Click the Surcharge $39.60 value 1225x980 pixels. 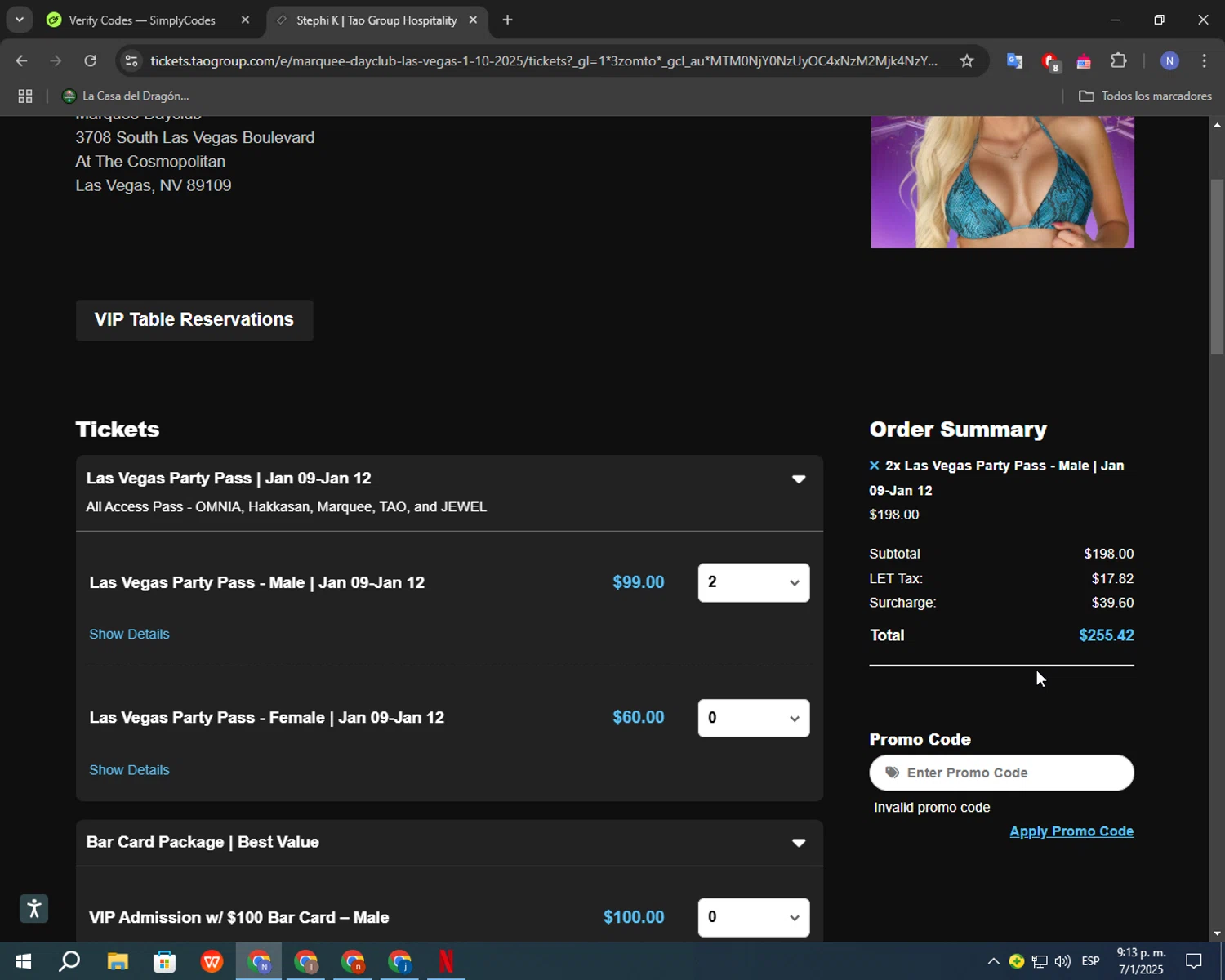1112,603
